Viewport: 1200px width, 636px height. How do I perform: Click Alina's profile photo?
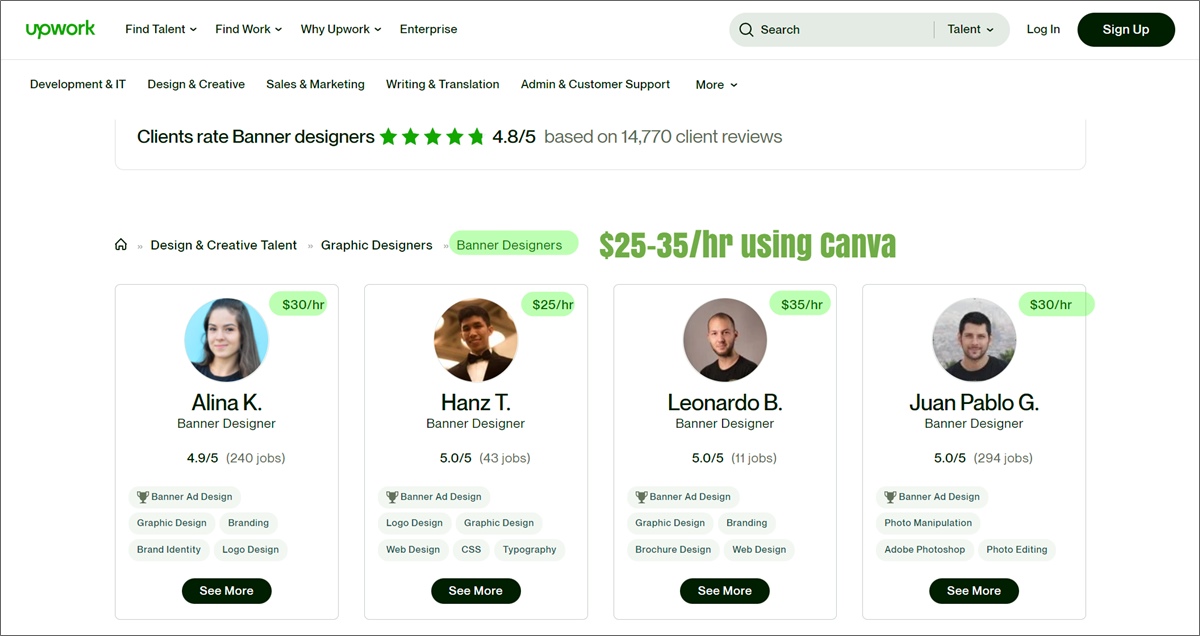(x=226, y=340)
